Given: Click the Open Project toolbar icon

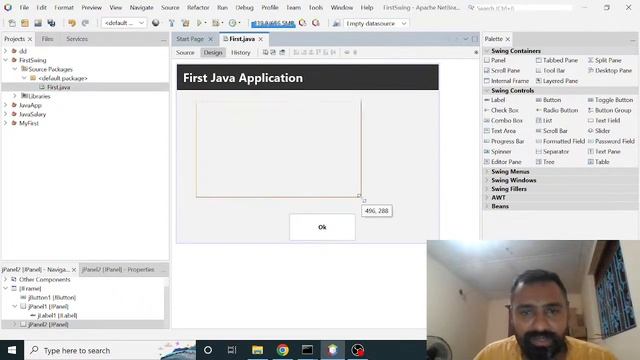Looking at the screenshot, I should 38,23.
